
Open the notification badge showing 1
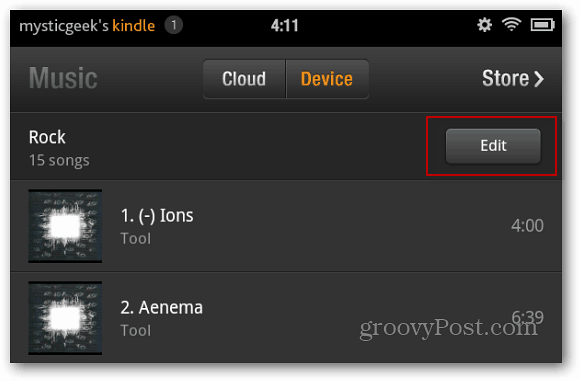(173, 25)
